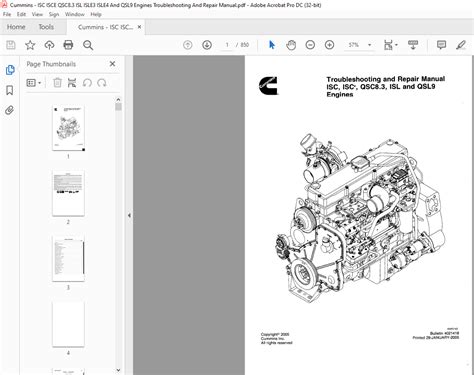
Task: Click the extract pages thumbnail icon
Action: [x=72, y=83]
